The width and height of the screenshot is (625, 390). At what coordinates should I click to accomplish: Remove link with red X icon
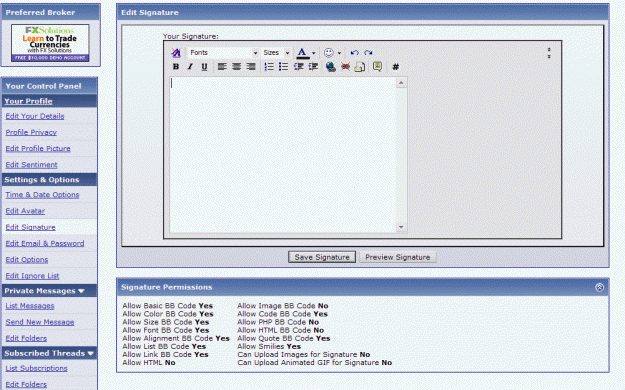(345, 67)
